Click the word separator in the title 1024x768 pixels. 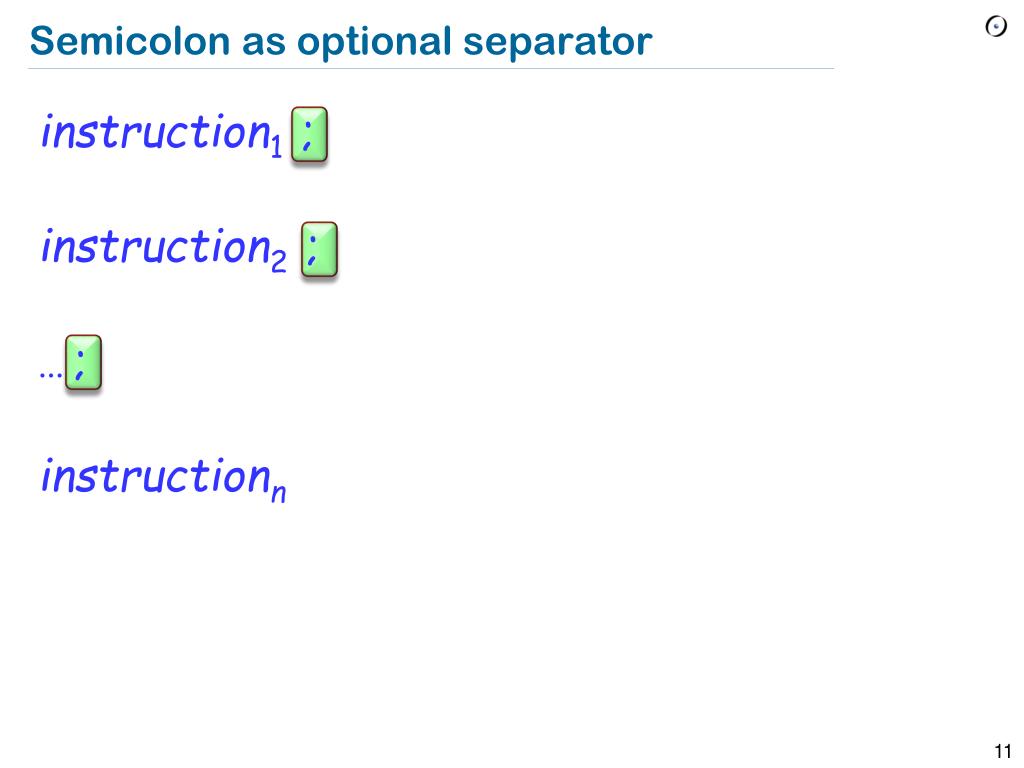click(x=558, y=44)
